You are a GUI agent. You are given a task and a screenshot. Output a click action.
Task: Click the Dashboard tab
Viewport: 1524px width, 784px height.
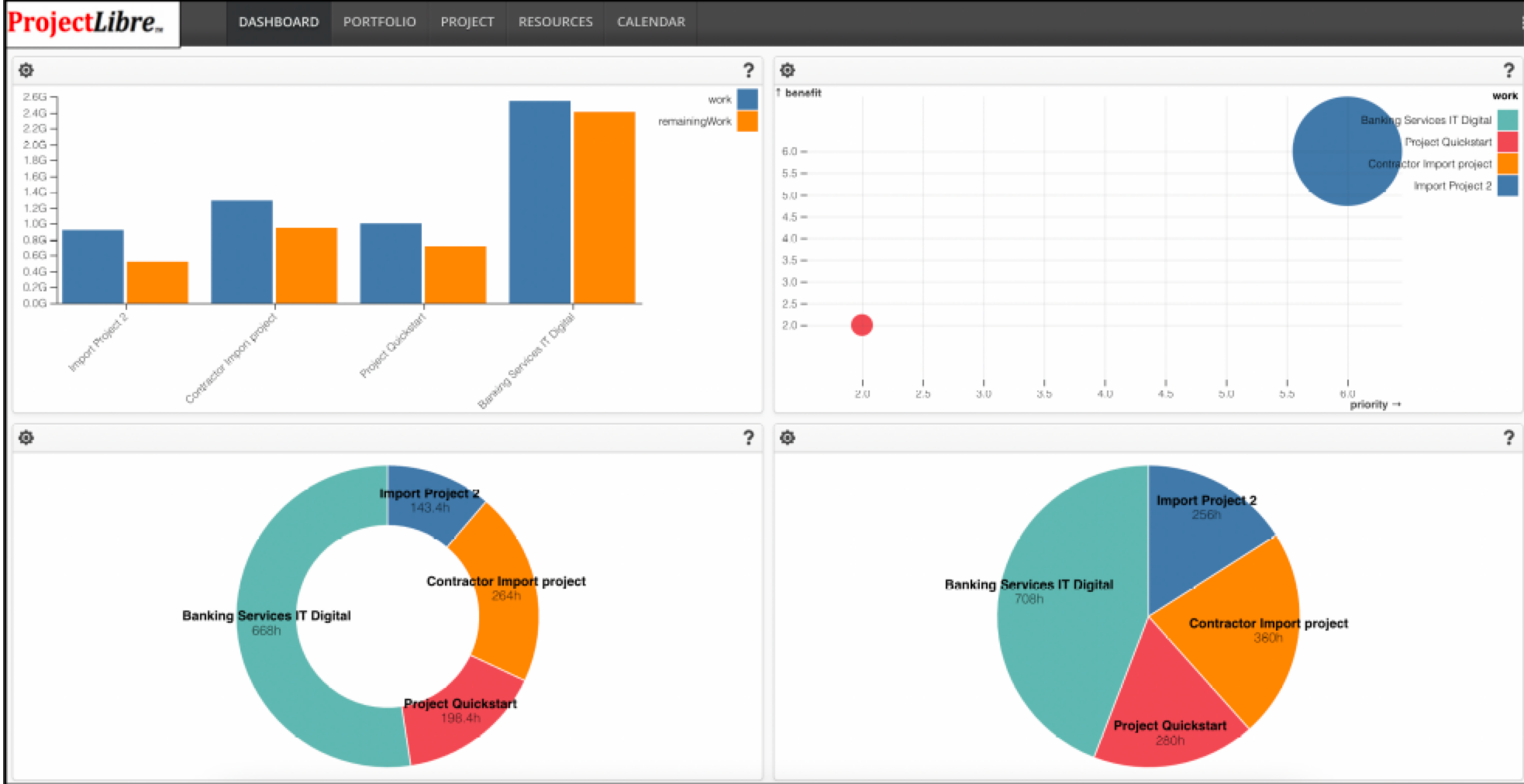(x=278, y=22)
